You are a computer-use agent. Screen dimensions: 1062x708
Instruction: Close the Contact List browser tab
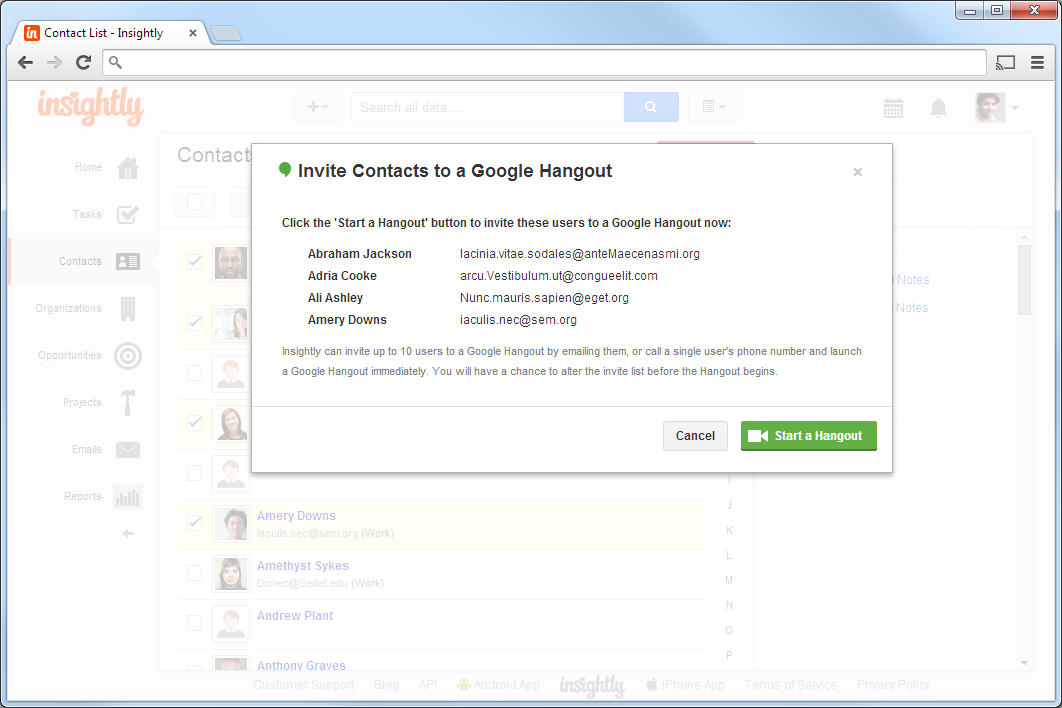(193, 33)
